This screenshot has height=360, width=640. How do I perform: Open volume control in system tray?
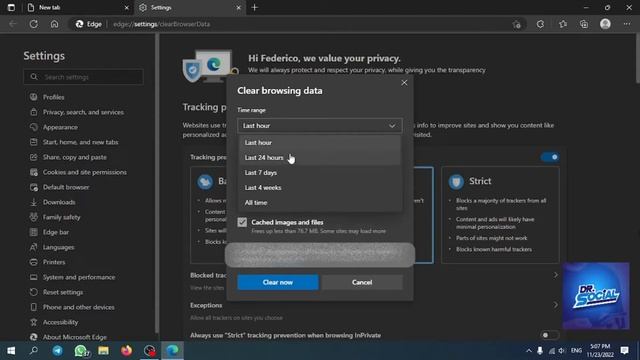pos(562,351)
